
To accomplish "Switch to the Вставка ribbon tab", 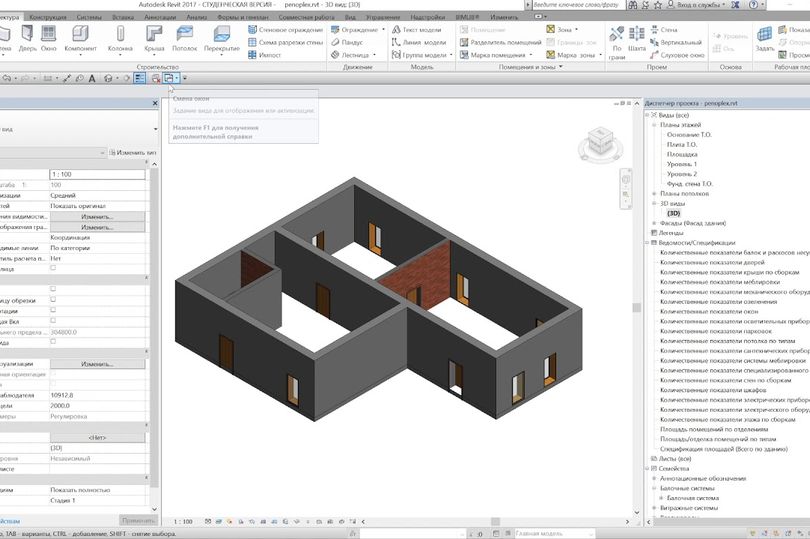I will coord(123,18).
